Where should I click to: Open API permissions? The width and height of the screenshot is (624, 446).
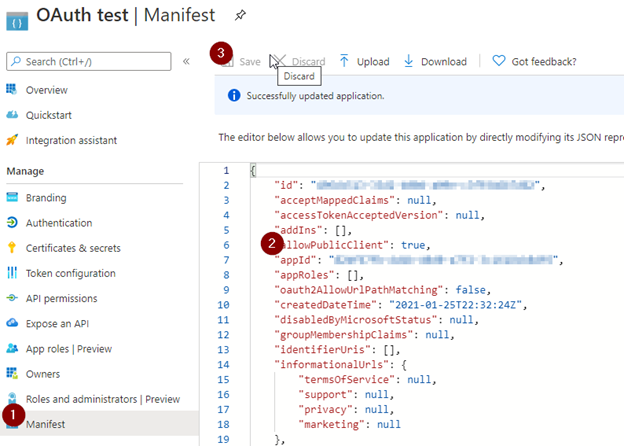coord(61,298)
